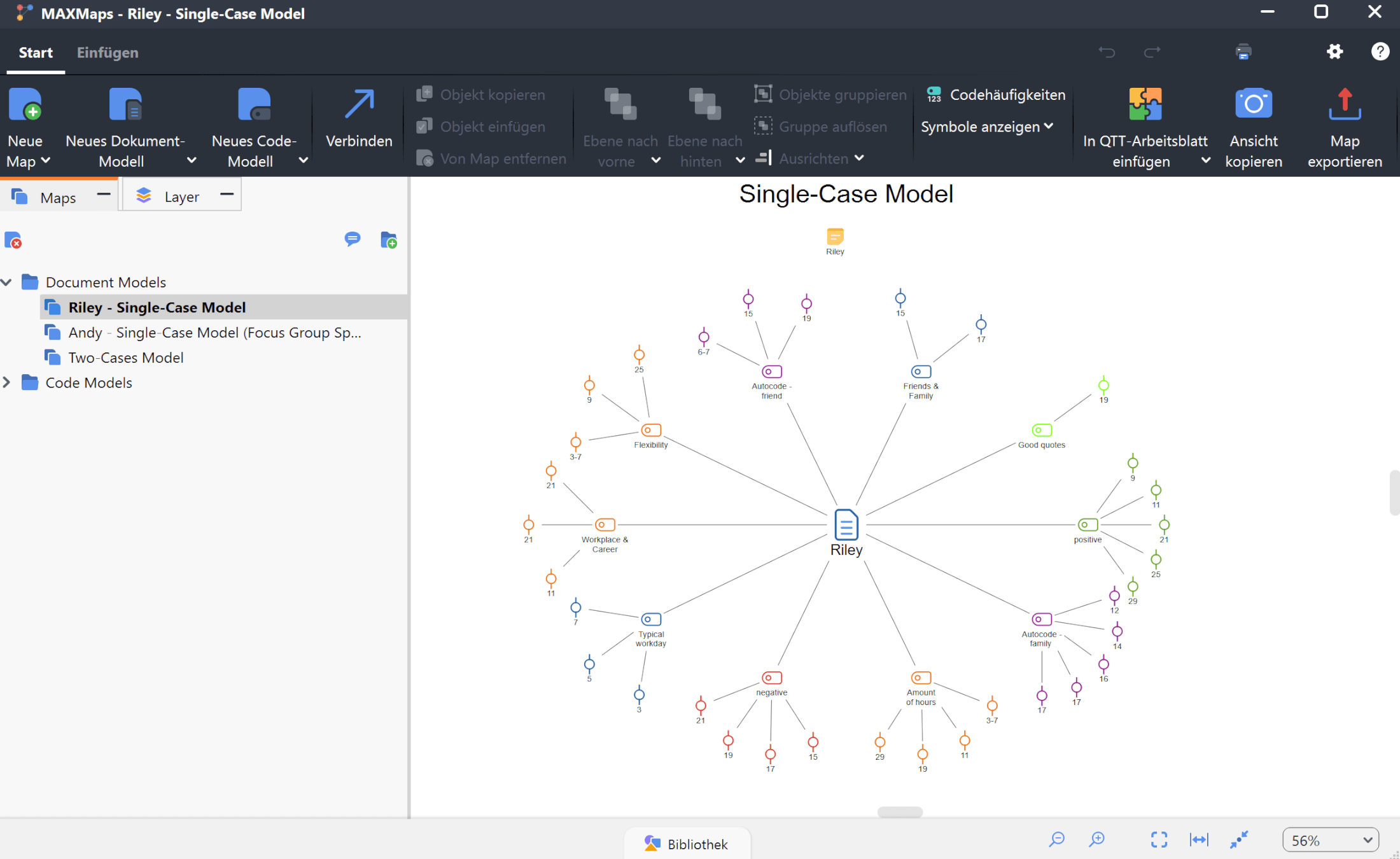Click Objekt kopieren button

coord(481,95)
